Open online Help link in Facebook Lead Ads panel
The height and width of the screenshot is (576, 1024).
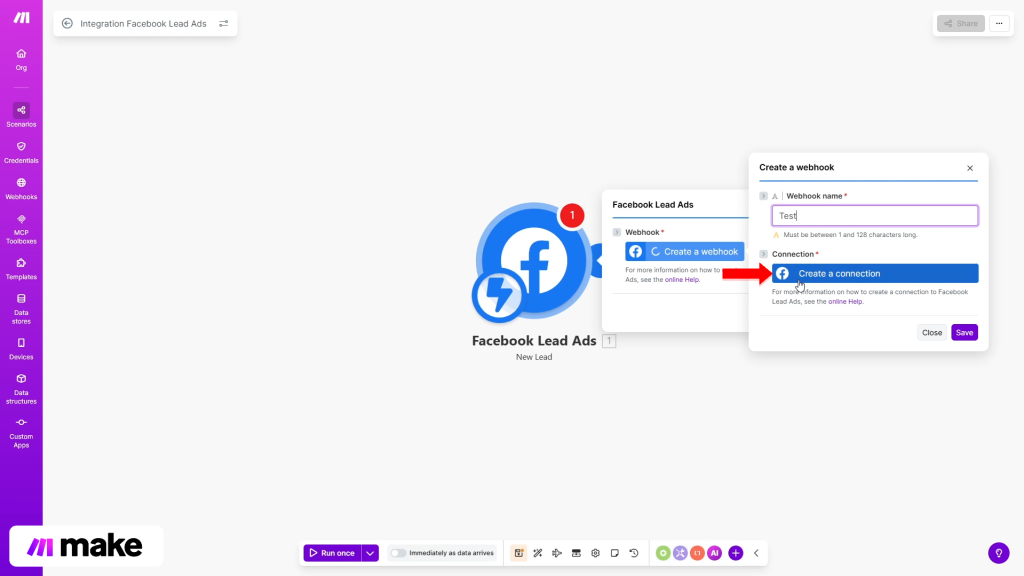pyautogui.click(x=682, y=280)
